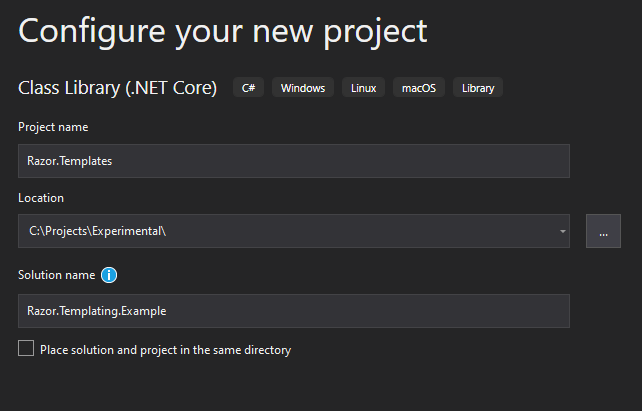642x411 pixels.
Task: Open the Location dropdown arrow
Action: [x=563, y=231]
